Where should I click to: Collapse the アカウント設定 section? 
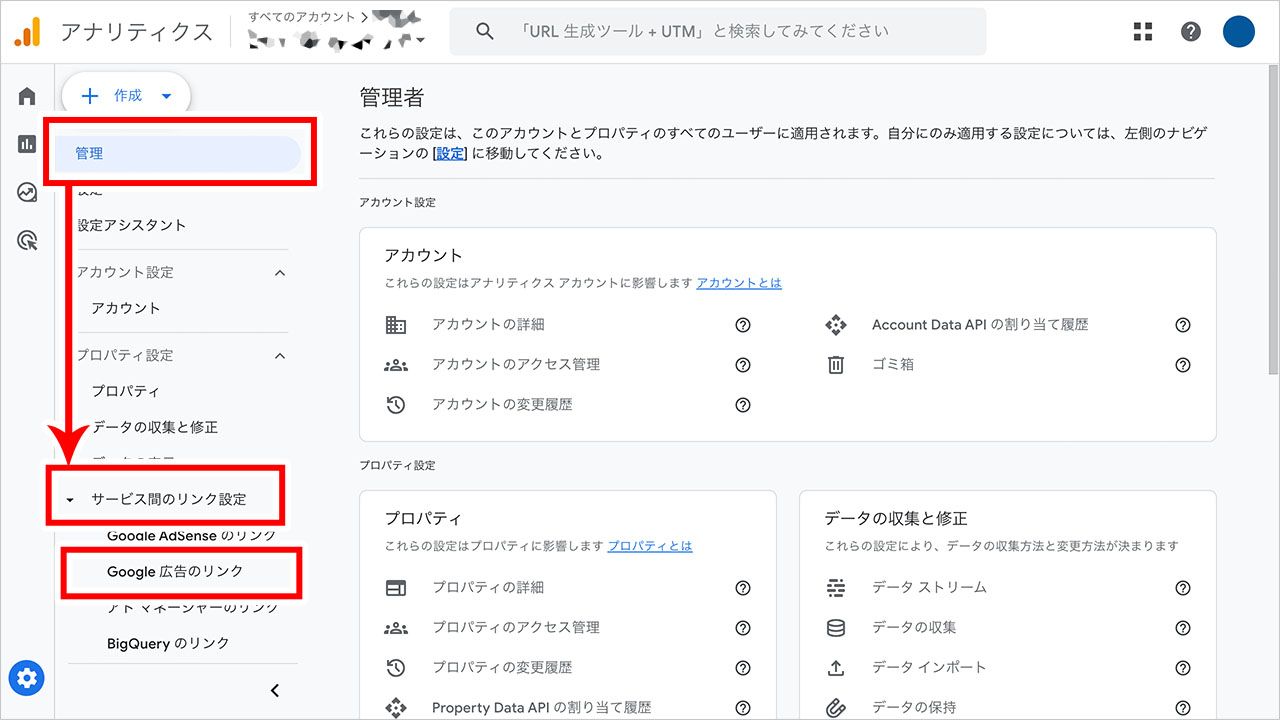280,272
